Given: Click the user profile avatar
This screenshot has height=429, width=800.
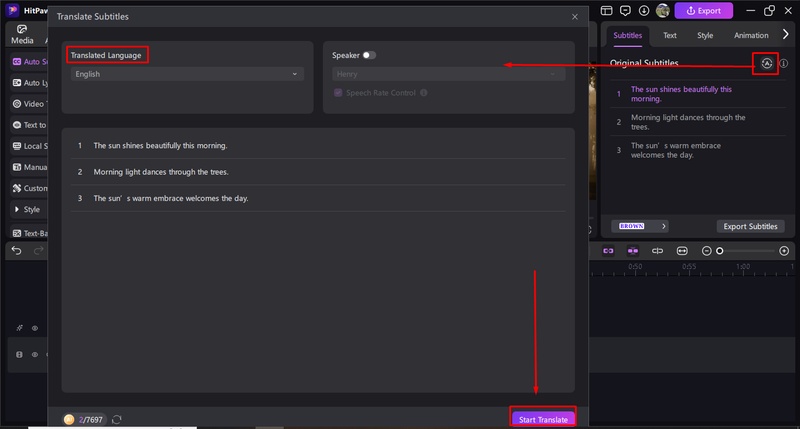Looking at the screenshot, I should (x=662, y=11).
